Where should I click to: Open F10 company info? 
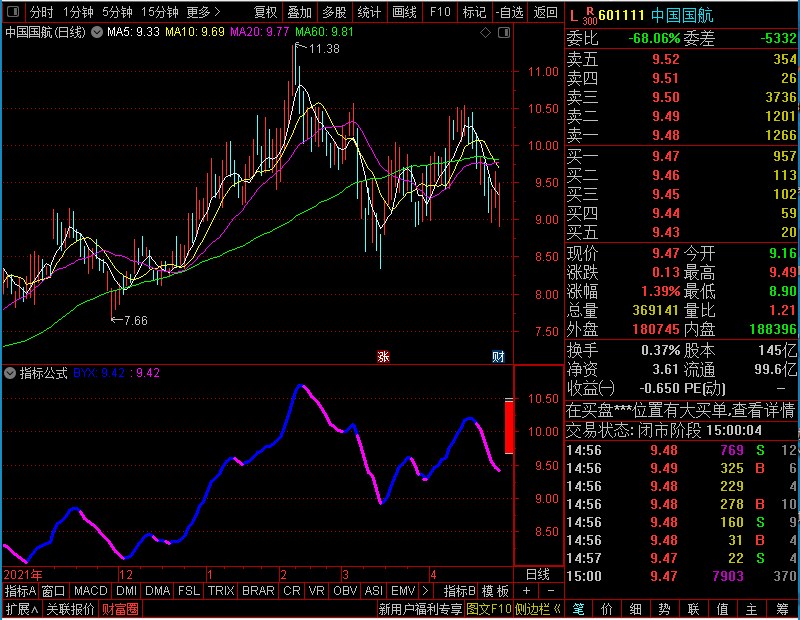(x=440, y=12)
